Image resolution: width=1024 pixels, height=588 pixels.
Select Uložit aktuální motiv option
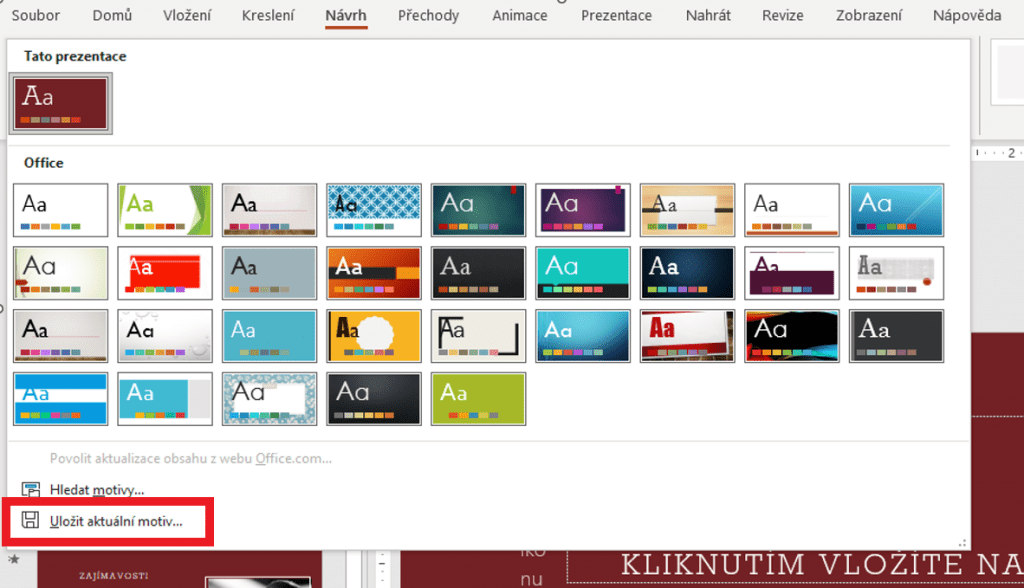point(116,521)
